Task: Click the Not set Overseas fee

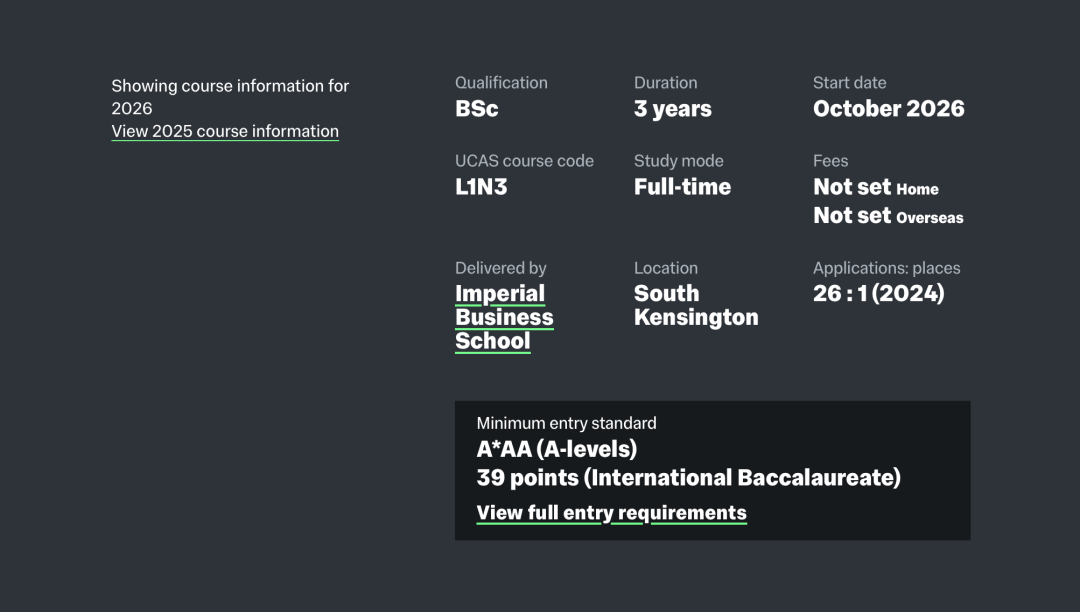Action: [x=889, y=216]
